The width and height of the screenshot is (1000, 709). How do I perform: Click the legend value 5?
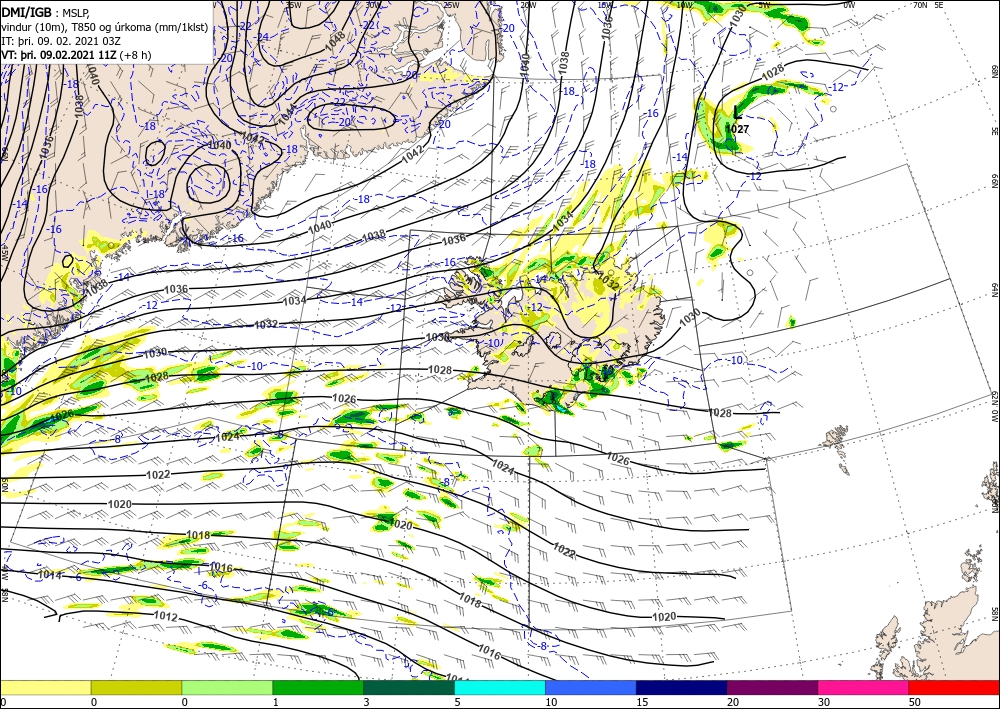click(x=457, y=702)
